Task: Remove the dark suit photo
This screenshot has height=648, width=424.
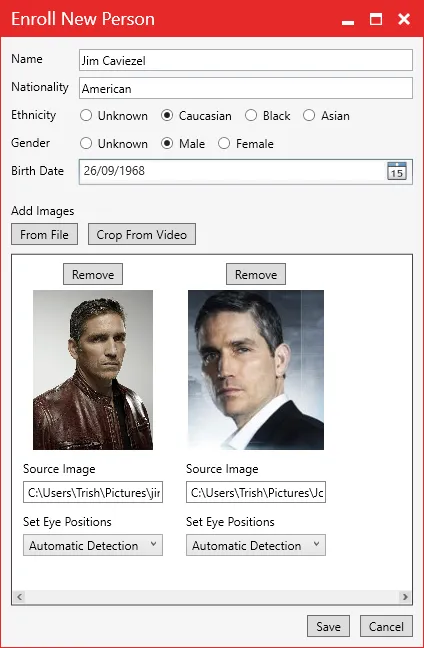Action: click(256, 274)
